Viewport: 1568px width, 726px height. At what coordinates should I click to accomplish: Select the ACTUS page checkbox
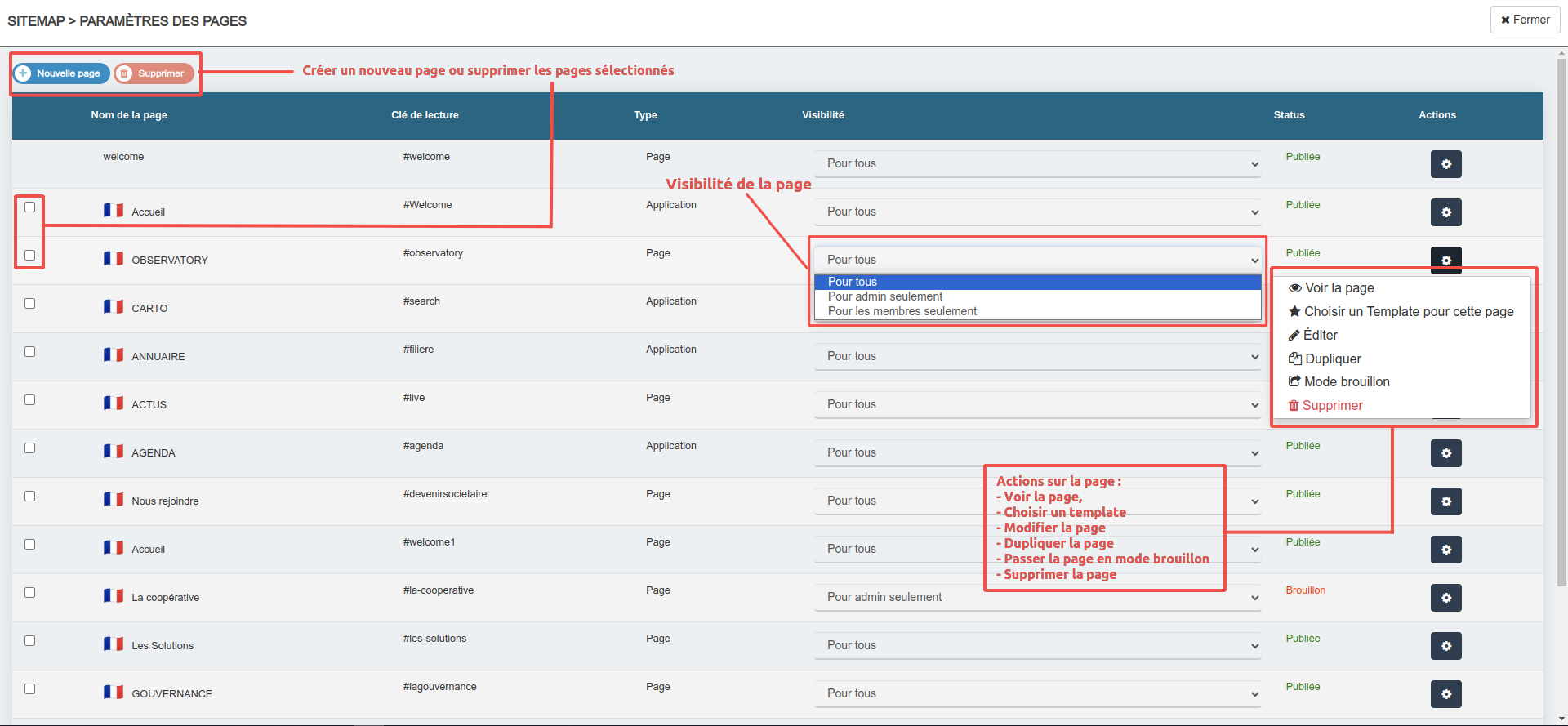(30, 400)
